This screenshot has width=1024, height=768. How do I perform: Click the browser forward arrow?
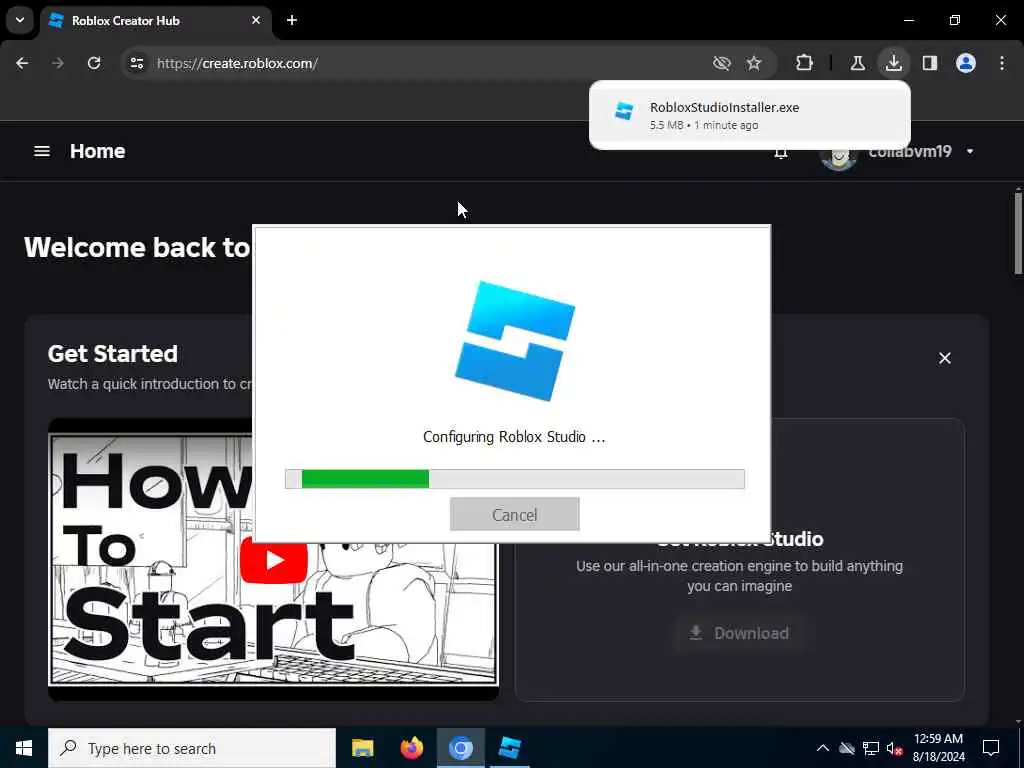tap(58, 63)
